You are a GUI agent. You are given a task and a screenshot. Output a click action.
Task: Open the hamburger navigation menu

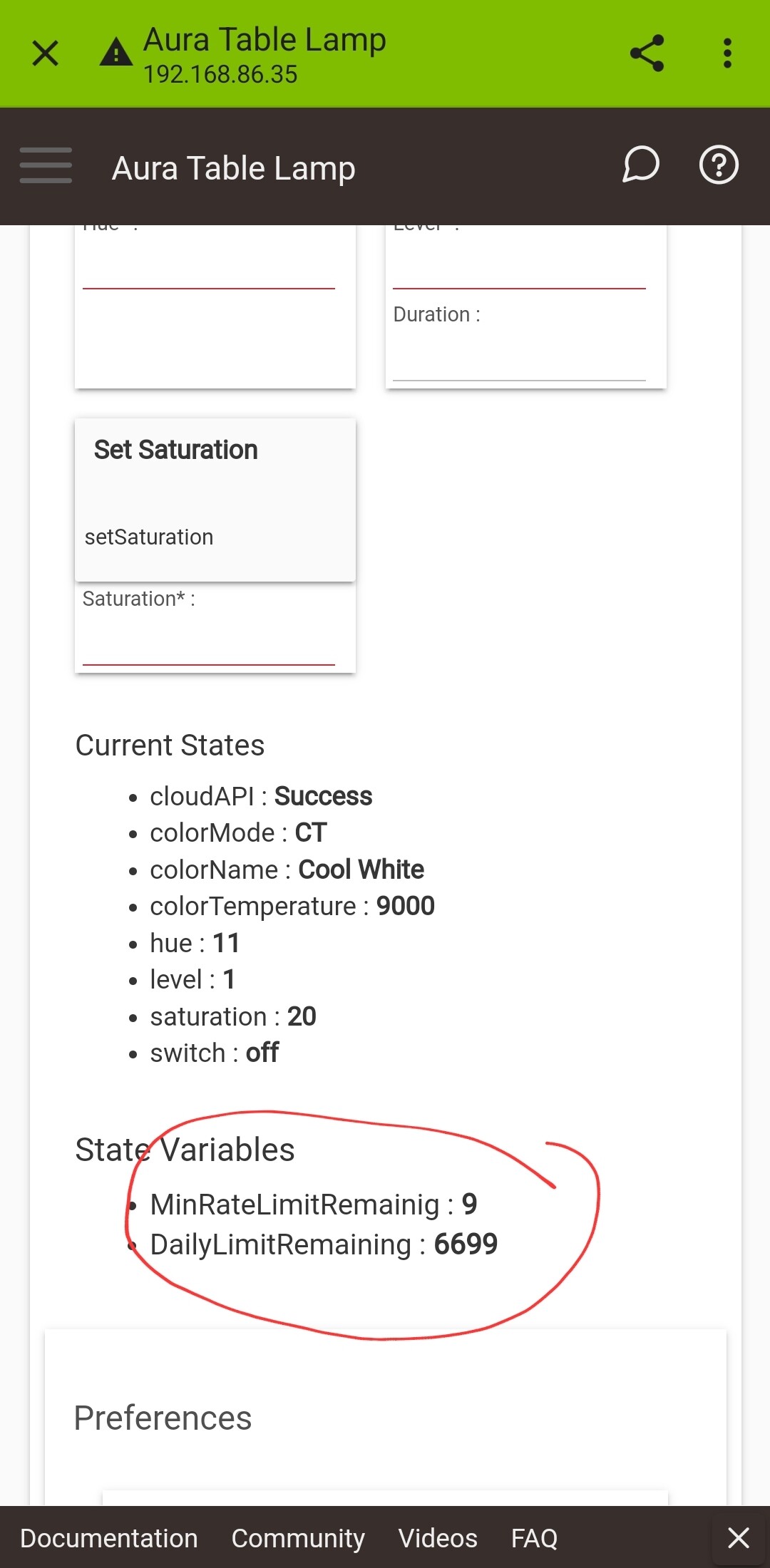tap(46, 165)
